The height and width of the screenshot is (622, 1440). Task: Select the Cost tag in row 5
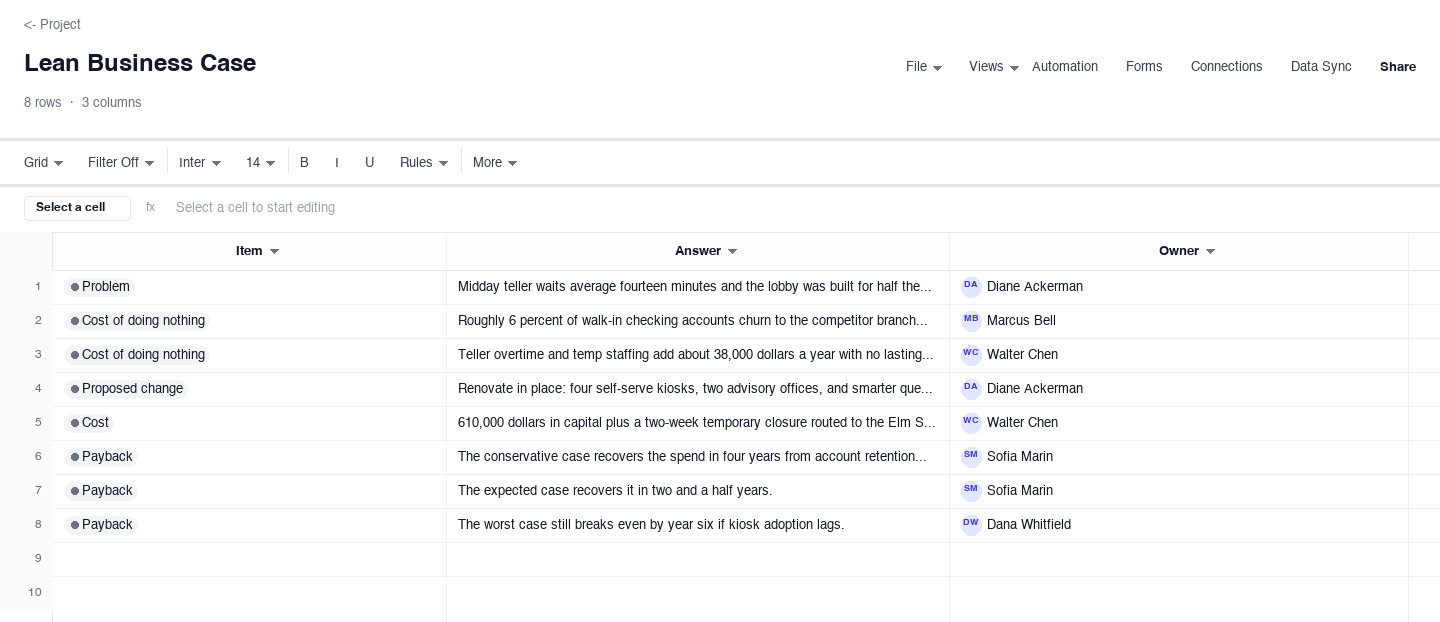(x=89, y=423)
